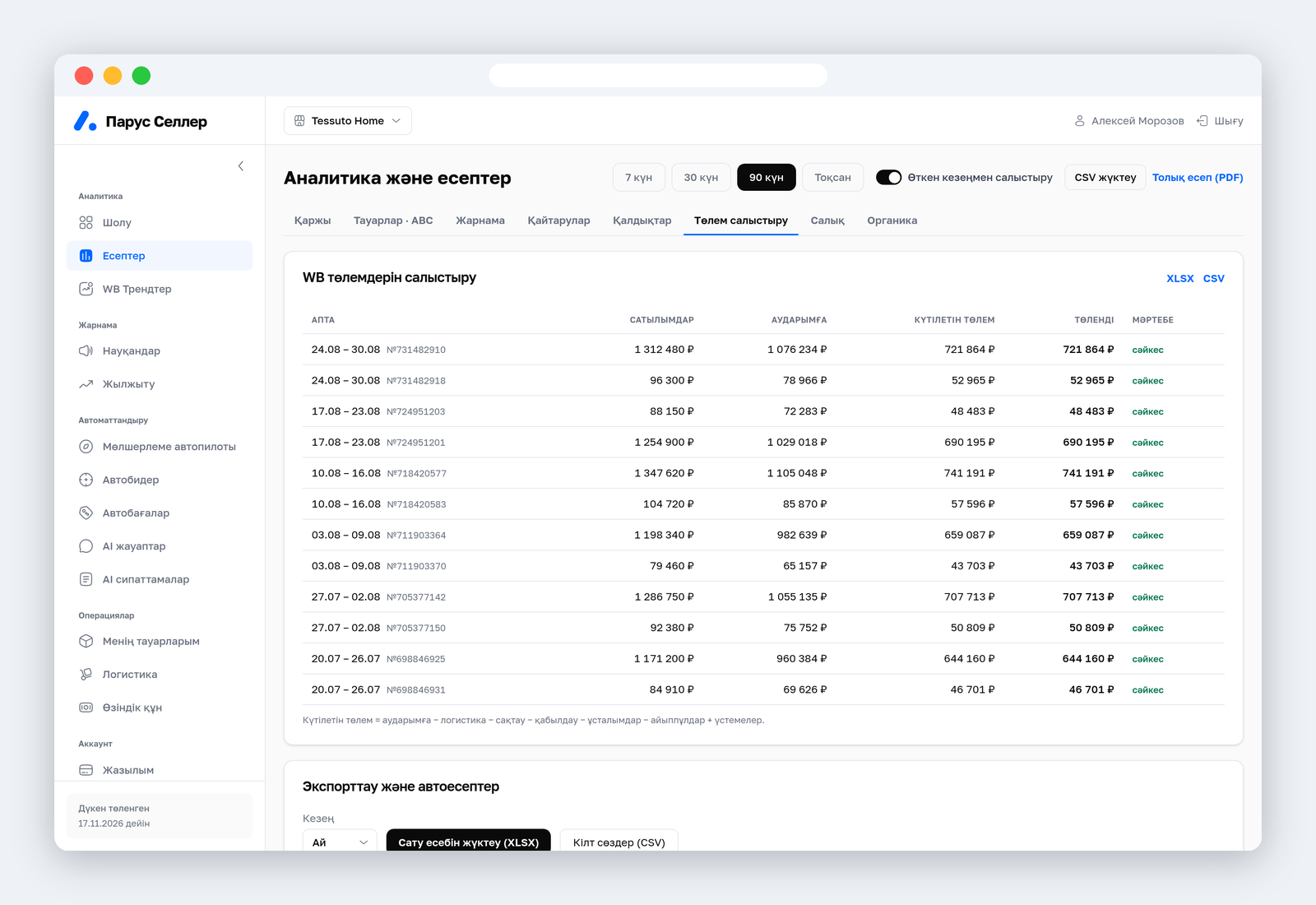Download the payments table via CSV link
This screenshot has height=905, width=1316.
1214,279
